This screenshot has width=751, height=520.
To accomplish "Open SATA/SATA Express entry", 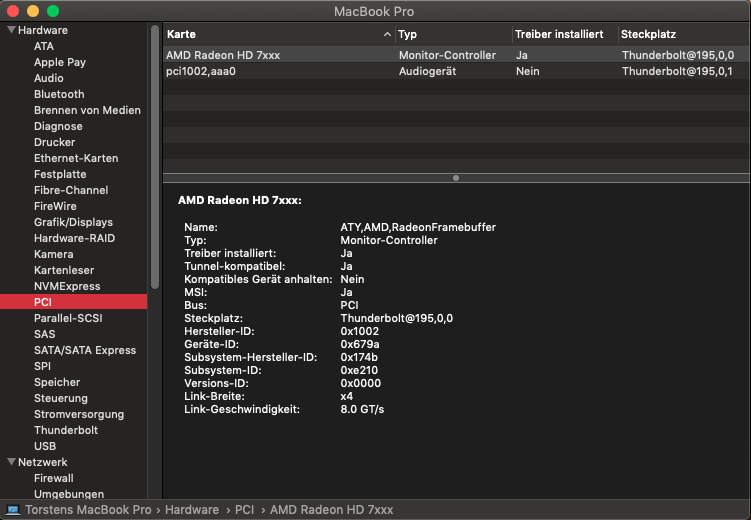I will click(85, 350).
